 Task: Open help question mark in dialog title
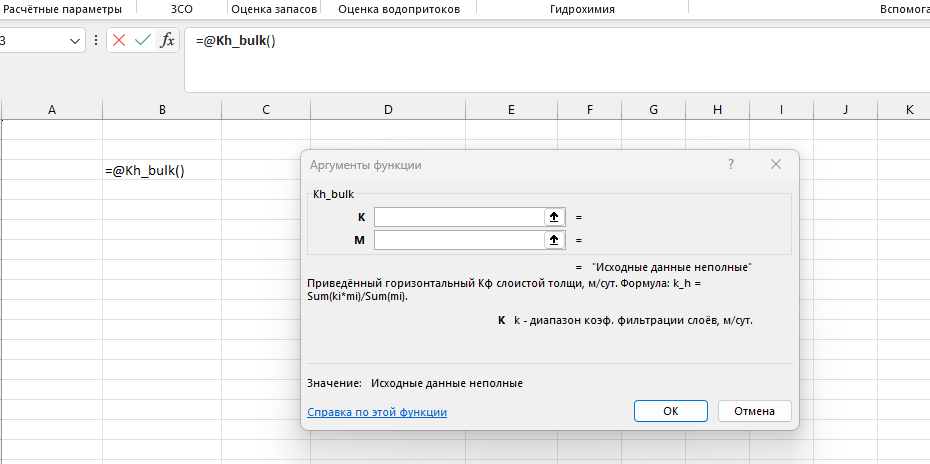tap(731, 164)
